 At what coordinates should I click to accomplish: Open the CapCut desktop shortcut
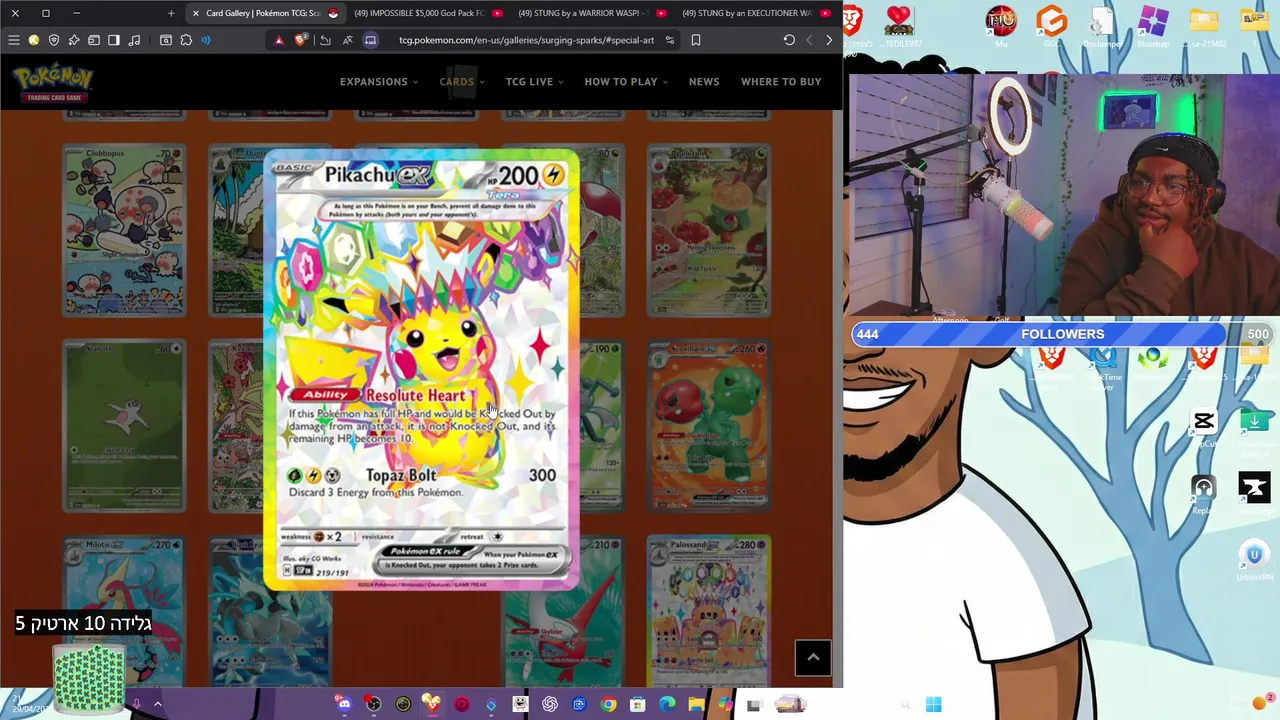[1204, 426]
